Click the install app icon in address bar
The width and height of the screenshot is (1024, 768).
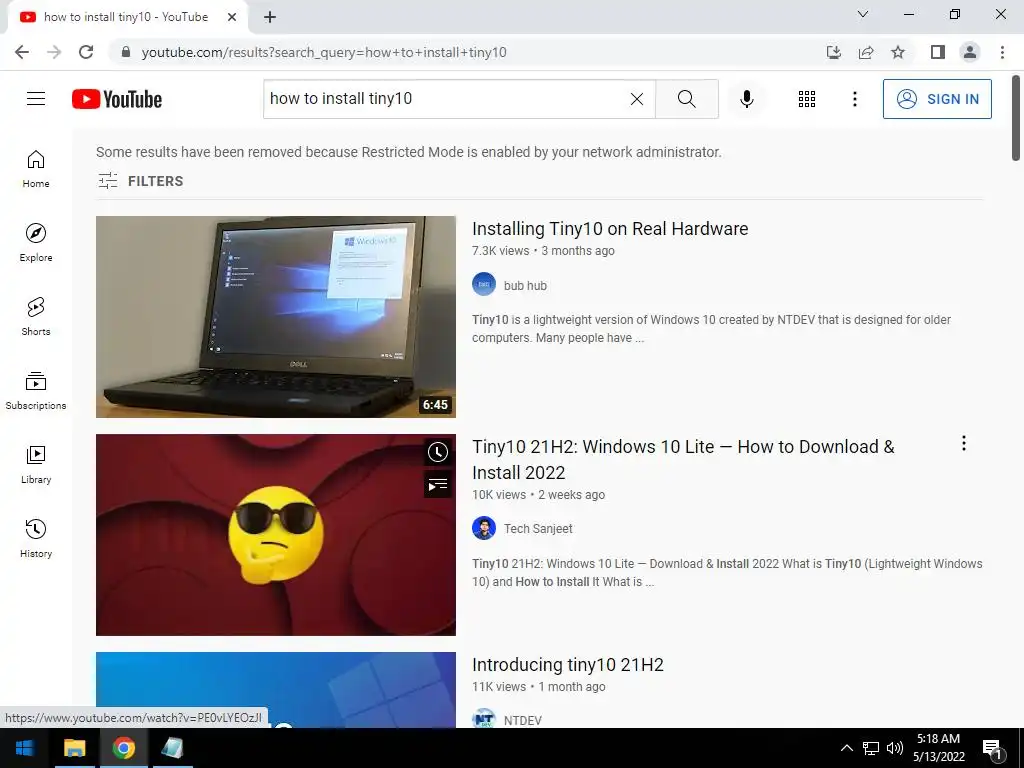tap(833, 52)
